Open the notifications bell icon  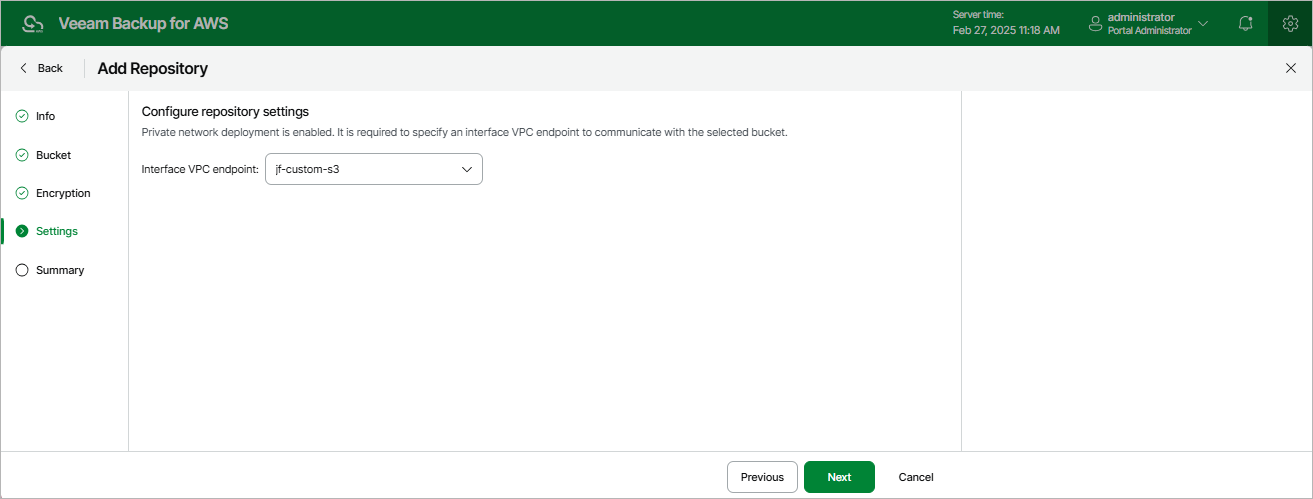pos(1245,23)
